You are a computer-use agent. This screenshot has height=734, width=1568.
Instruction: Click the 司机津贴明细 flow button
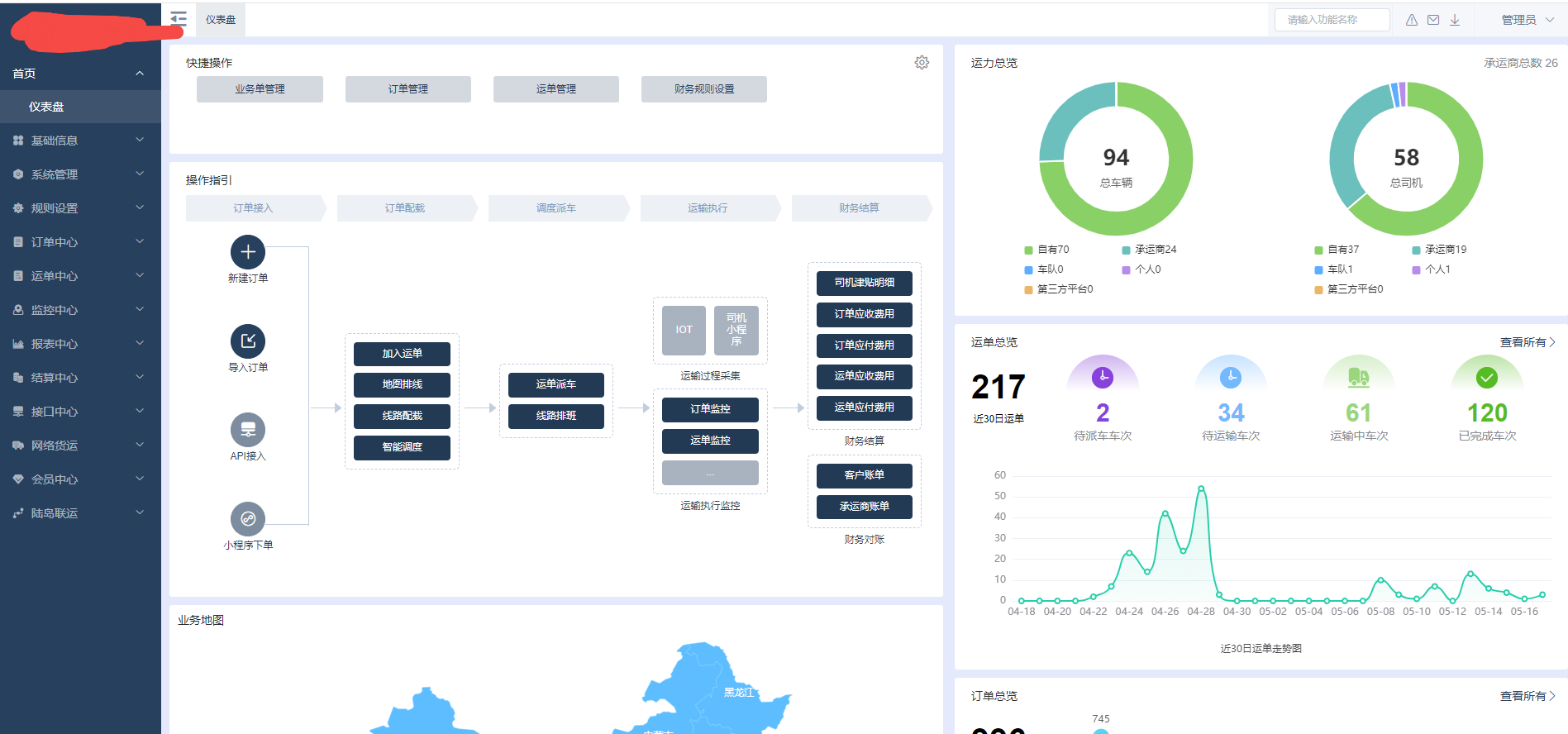coord(865,283)
